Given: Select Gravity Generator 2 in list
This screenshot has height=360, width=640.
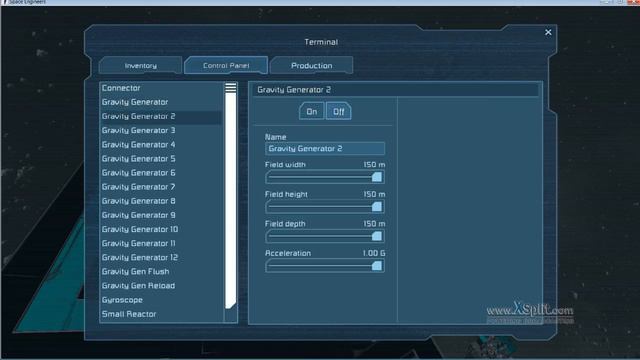Looking at the screenshot, I should click(x=161, y=116).
